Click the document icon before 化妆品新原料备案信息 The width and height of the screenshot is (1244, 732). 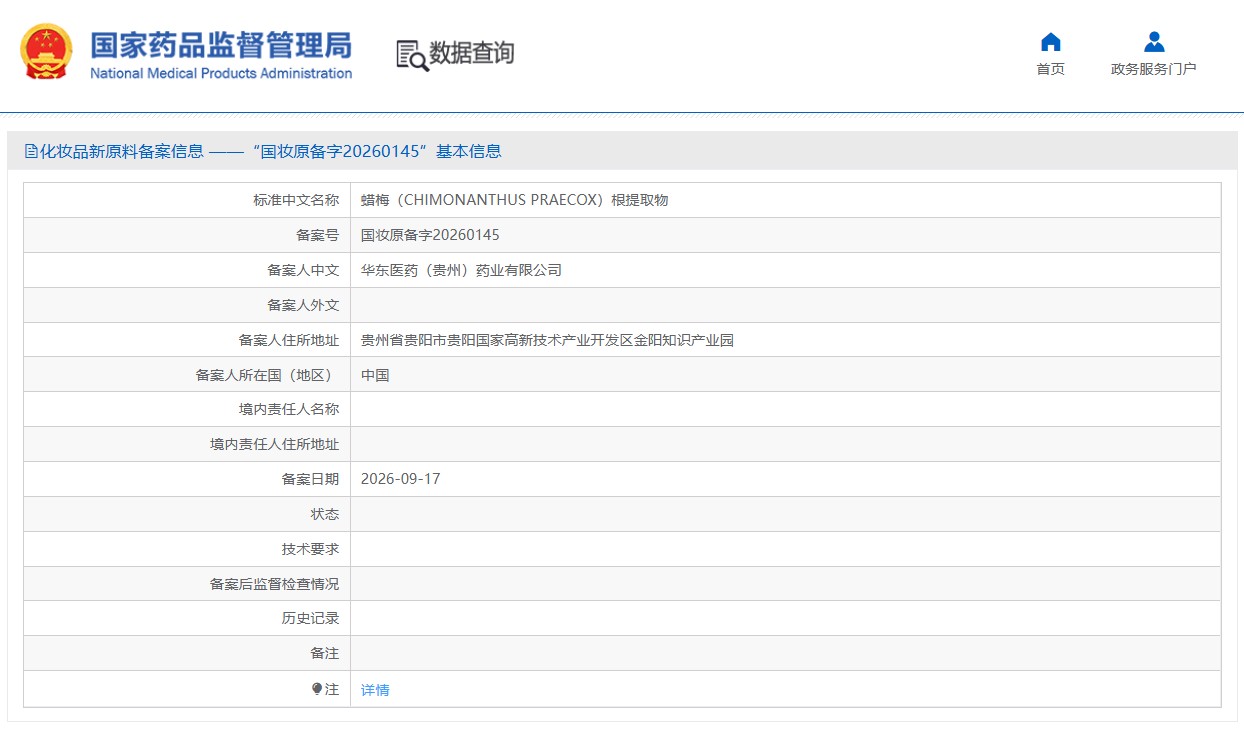point(30,151)
